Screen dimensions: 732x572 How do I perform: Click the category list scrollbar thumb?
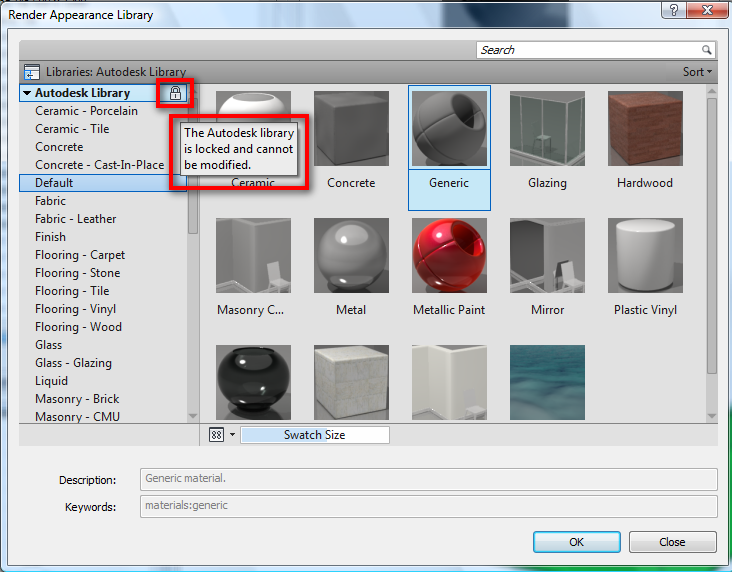coord(193,166)
